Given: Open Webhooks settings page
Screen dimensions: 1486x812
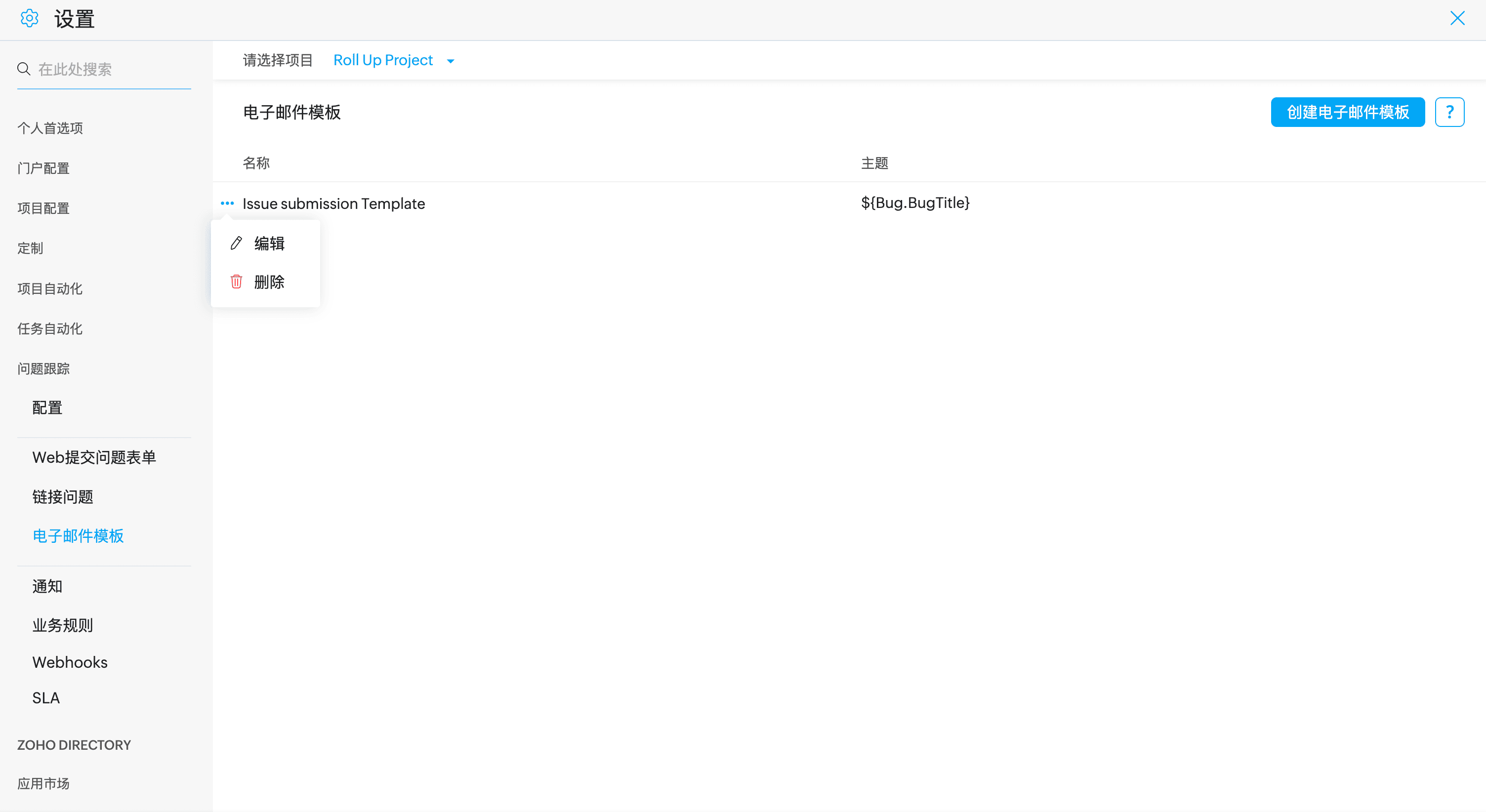Looking at the screenshot, I should [x=70, y=662].
